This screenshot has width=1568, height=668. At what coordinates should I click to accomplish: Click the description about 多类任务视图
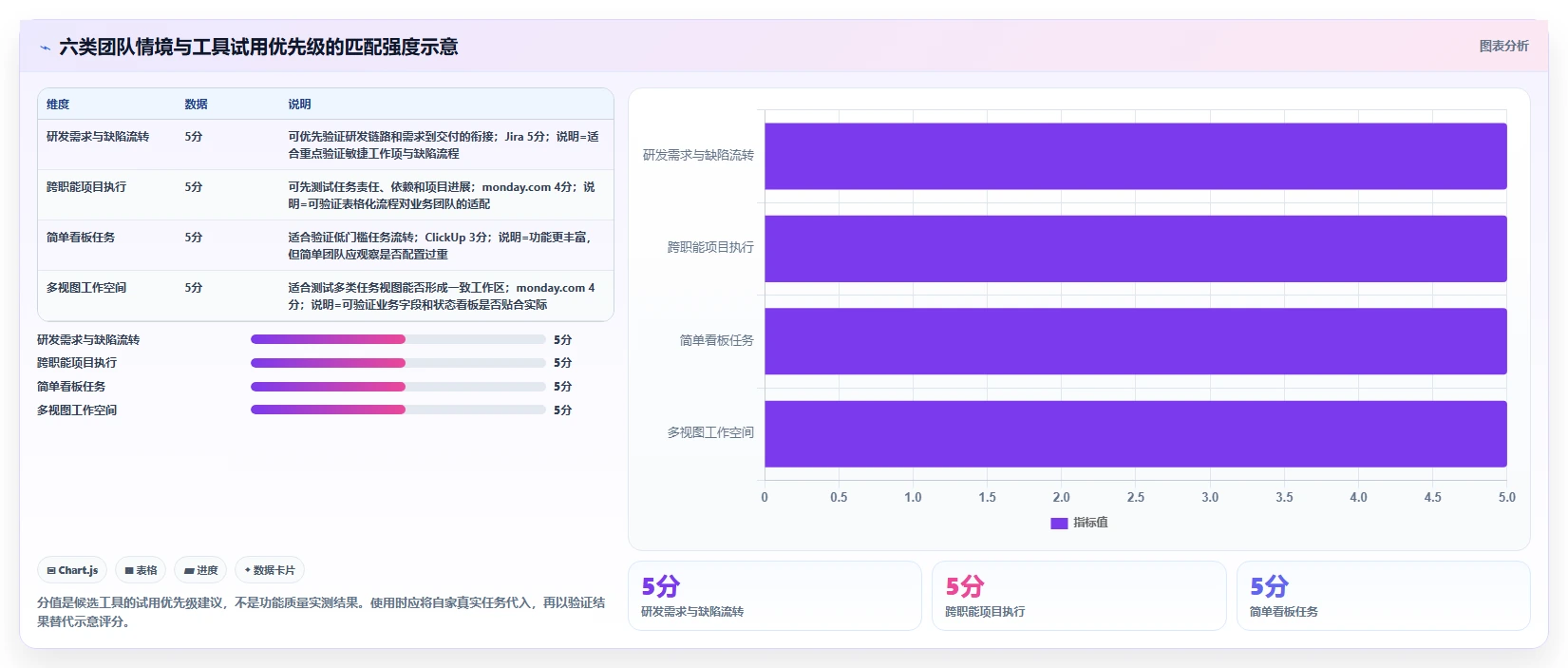click(x=442, y=296)
